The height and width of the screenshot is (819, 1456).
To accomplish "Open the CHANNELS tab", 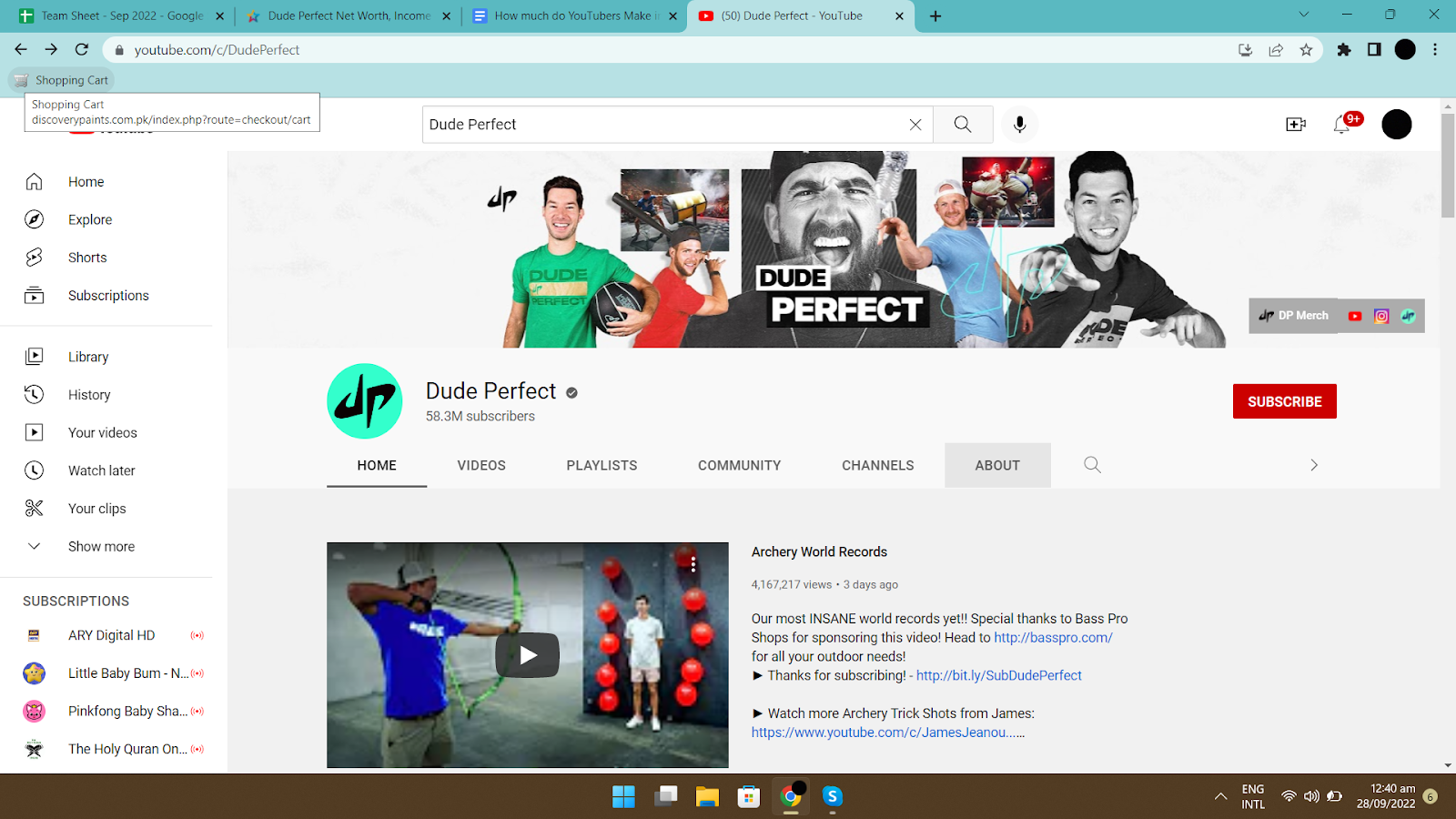I will 878,465.
